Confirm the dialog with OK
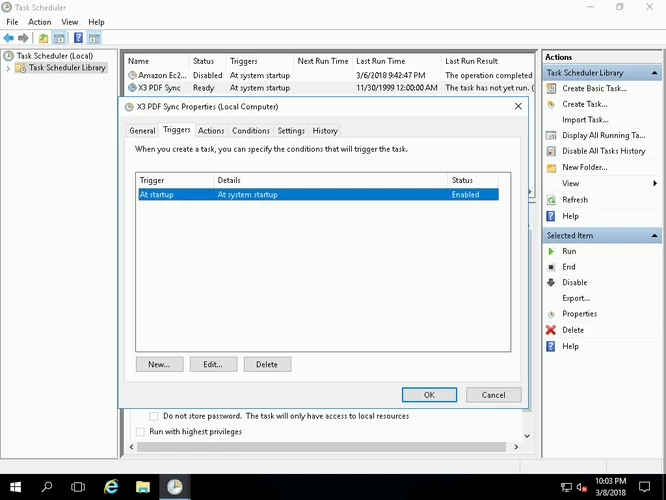Viewport: 666px width, 500px height. click(429, 395)
